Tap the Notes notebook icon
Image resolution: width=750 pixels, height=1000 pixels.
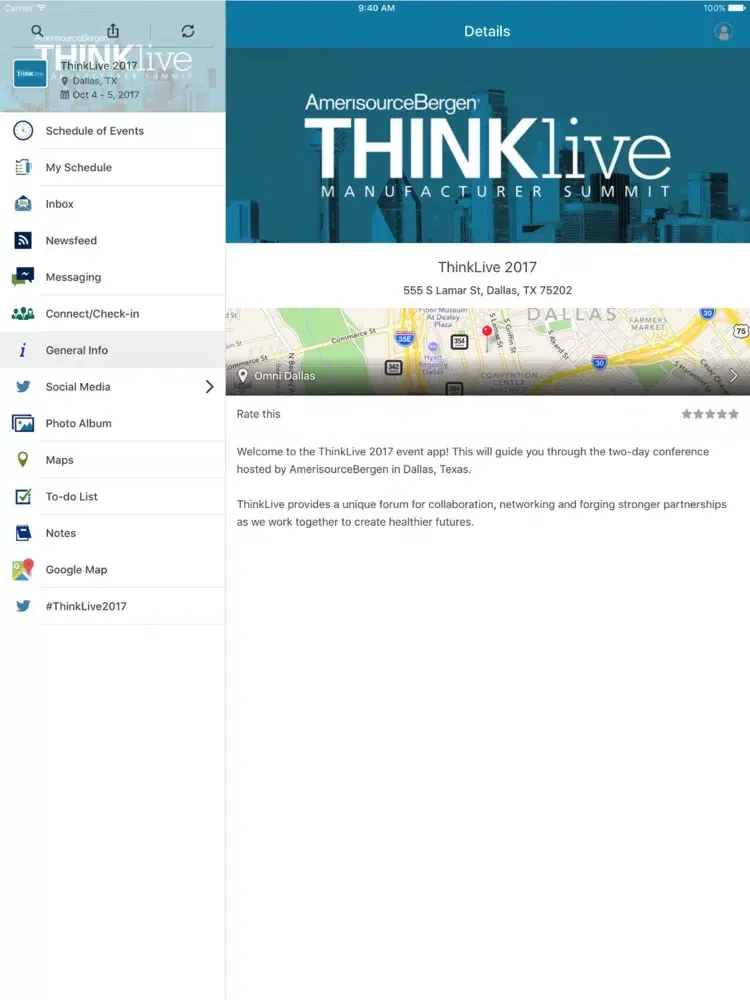[23, 533]
